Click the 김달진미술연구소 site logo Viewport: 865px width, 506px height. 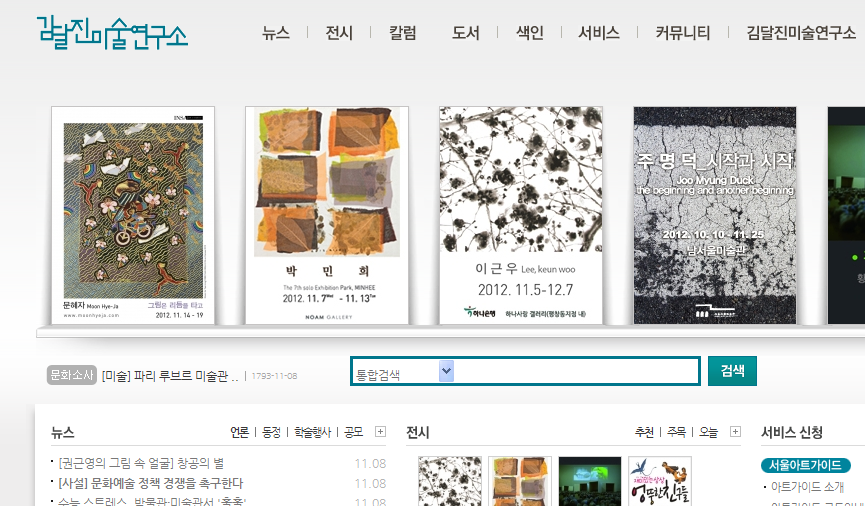click(x=112, y=33)
